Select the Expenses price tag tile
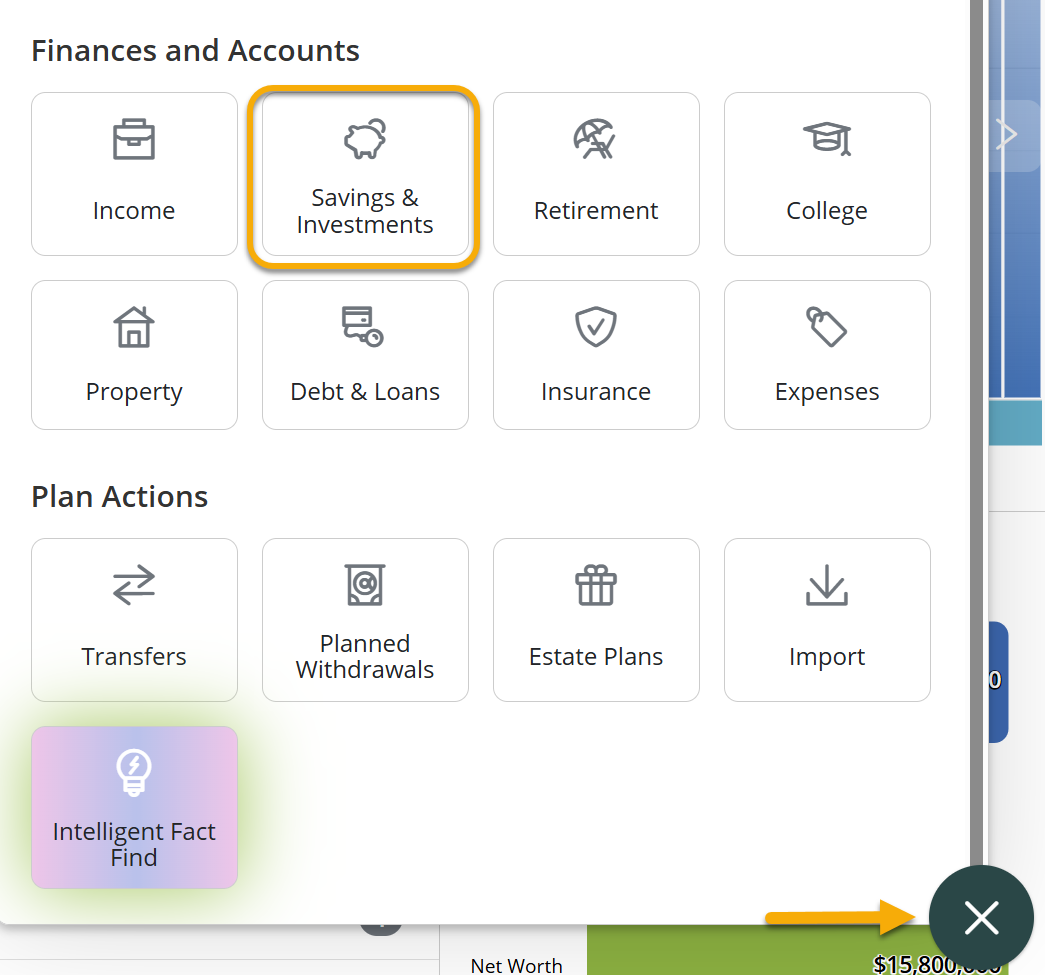 click(x=827, y=355)
